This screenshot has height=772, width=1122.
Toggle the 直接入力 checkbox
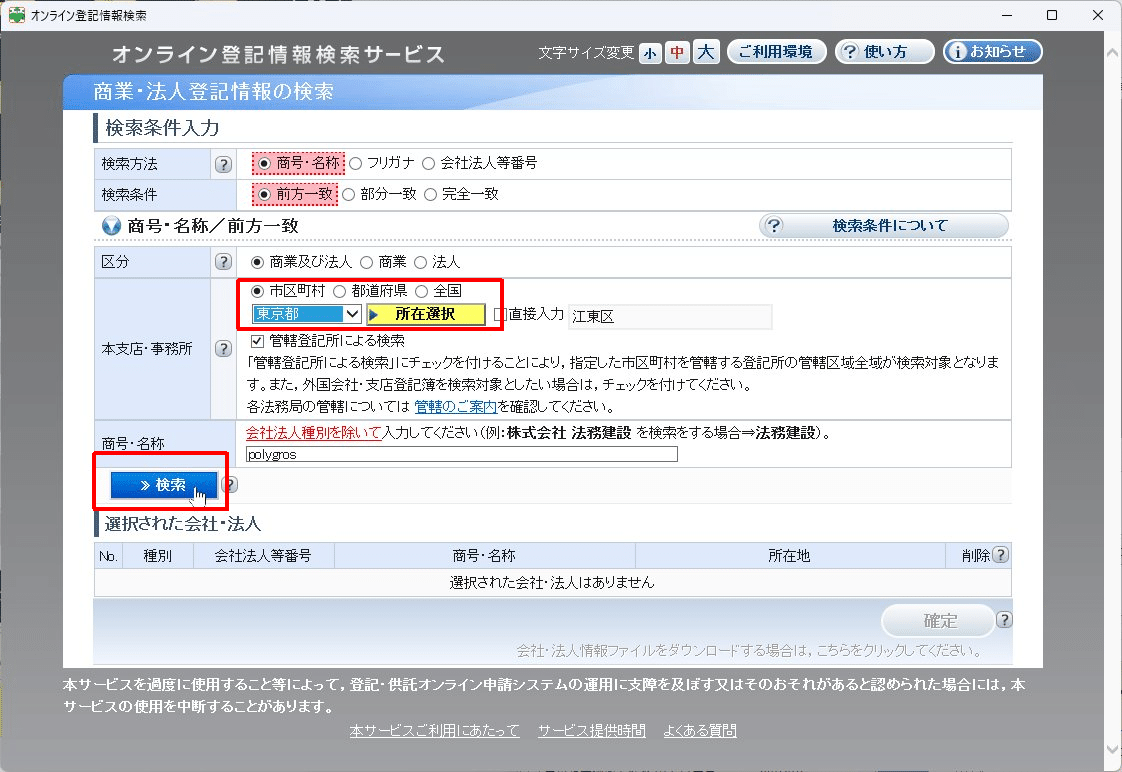pos(501,314)
